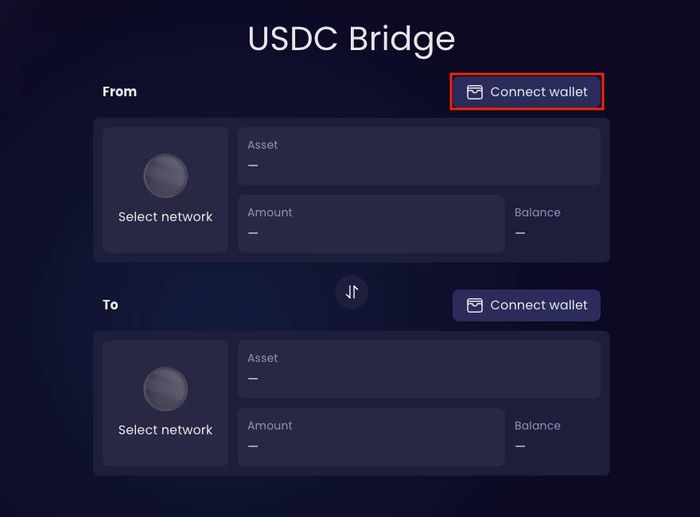Open the To 'Select network' chooser label
700x517 pixels.
tap(165, 430)
